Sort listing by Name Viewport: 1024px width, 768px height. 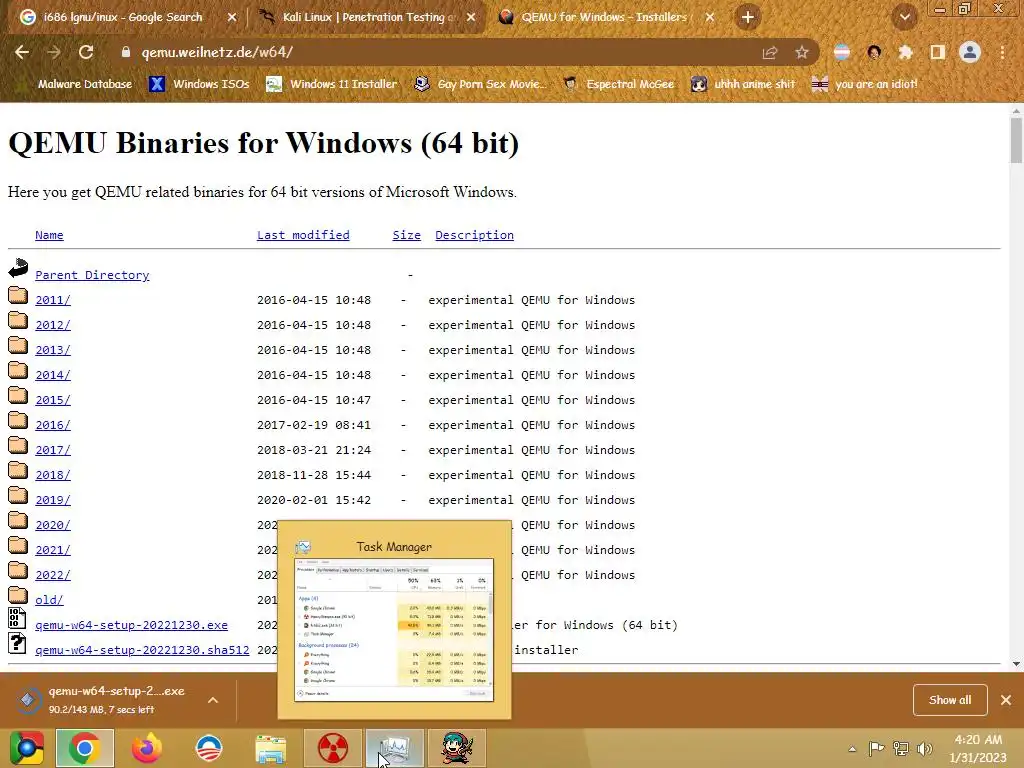(49, 235)
